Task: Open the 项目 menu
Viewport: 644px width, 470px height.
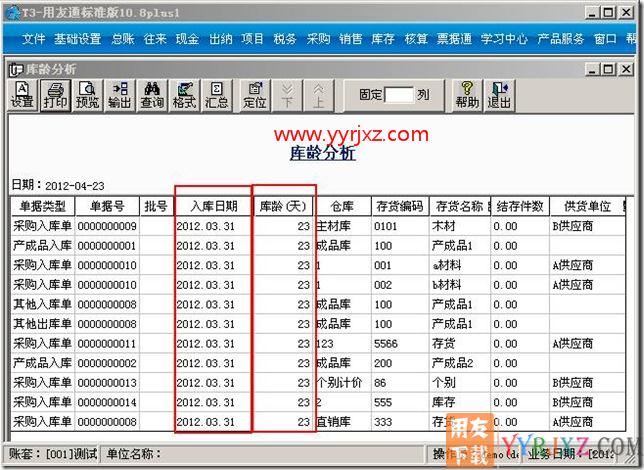Action: [x=253, y=39]
